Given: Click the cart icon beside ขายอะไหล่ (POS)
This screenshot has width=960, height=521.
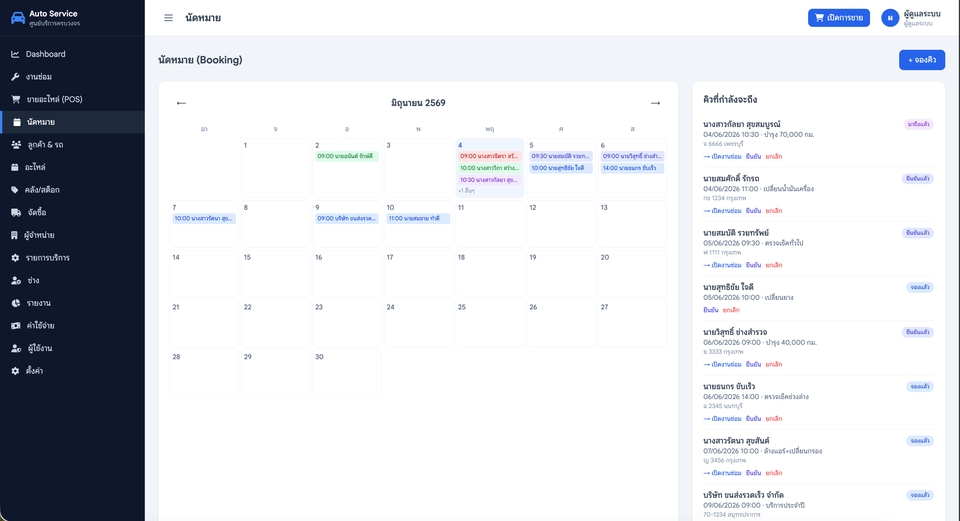Looking at the screenshot, I should tap(15, 99).
